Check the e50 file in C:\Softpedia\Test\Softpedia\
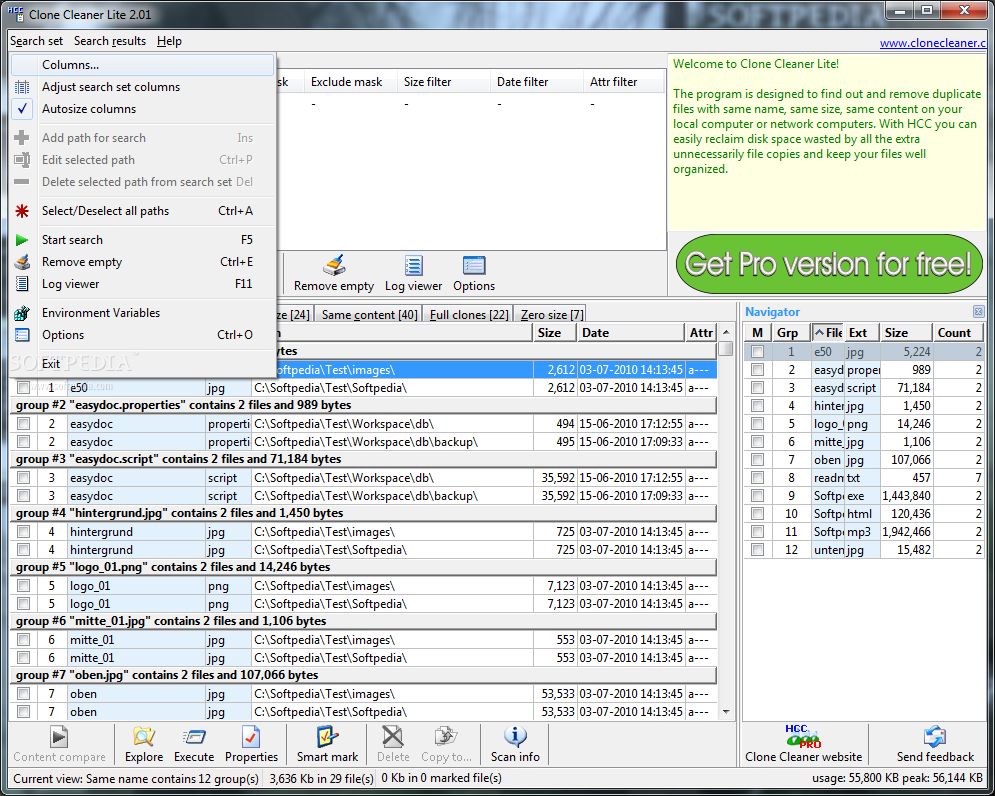The image size is (995, 796). coord(23,387)
